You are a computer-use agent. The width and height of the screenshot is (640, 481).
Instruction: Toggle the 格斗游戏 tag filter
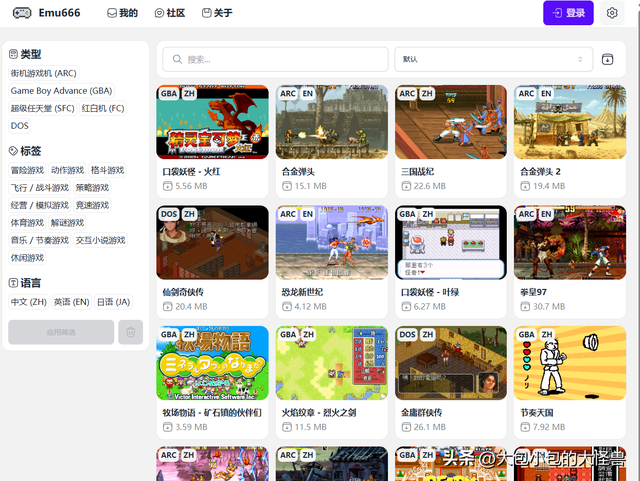click(107, 170)
